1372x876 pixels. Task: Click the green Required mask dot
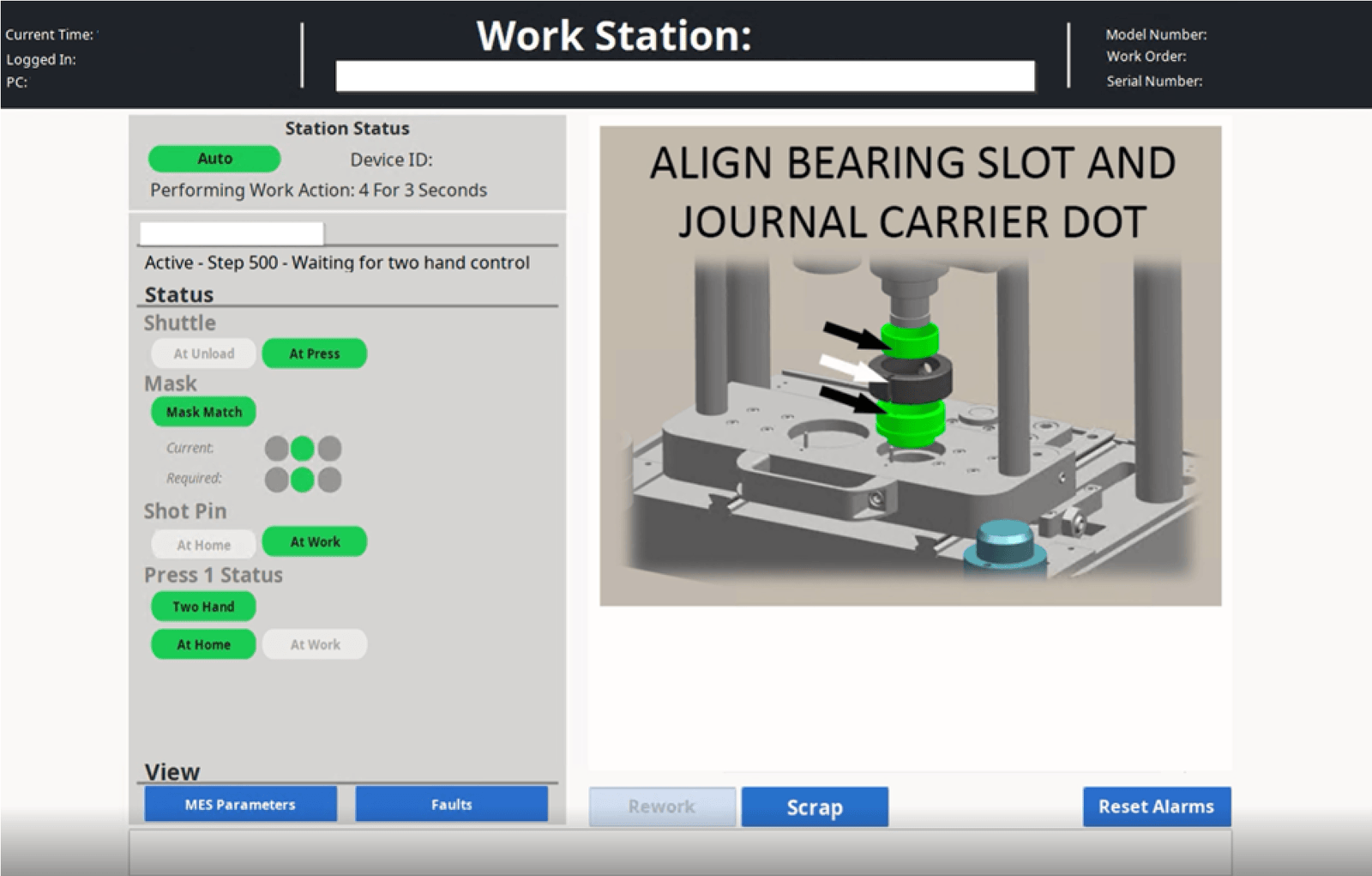[x=303, y=480]
